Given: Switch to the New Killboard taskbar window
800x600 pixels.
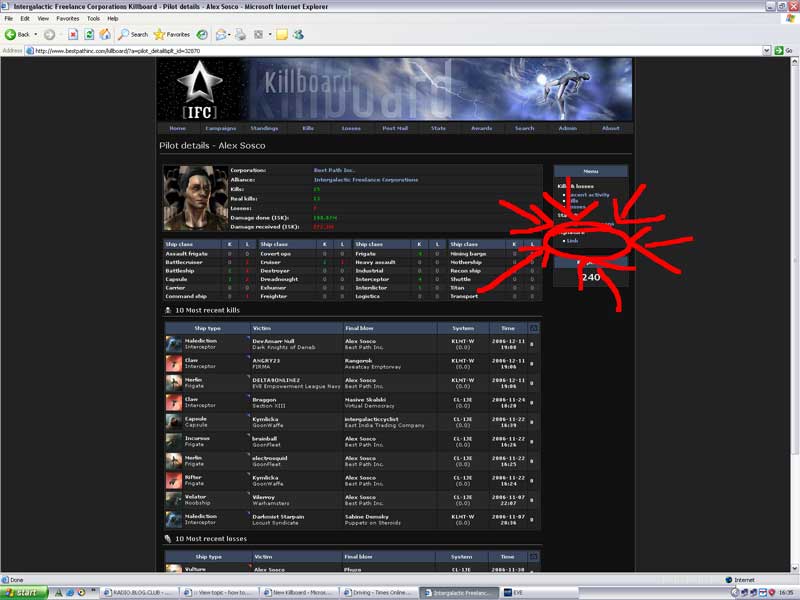Looking at the screenshot, I should pos(298,592).
